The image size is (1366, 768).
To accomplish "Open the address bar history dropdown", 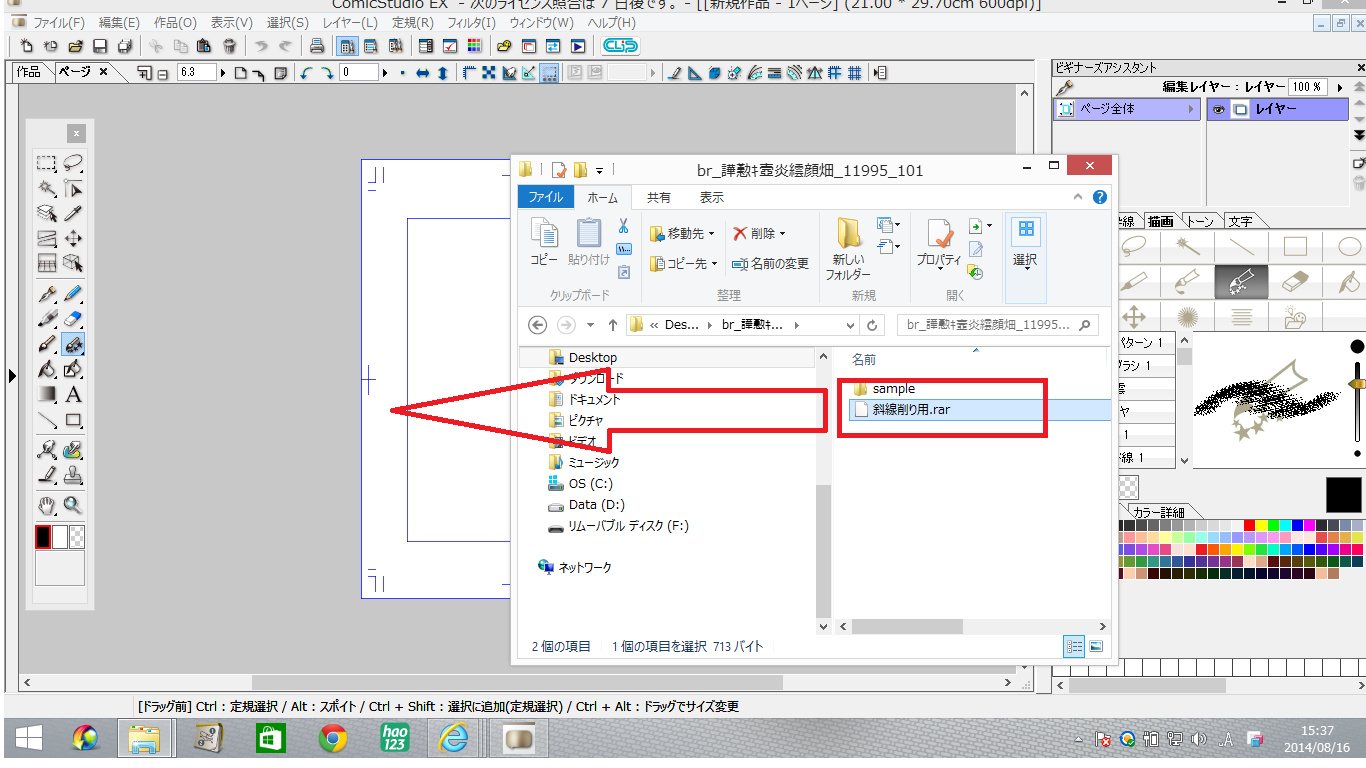I will pyautogui.click(x=851, y=325).
